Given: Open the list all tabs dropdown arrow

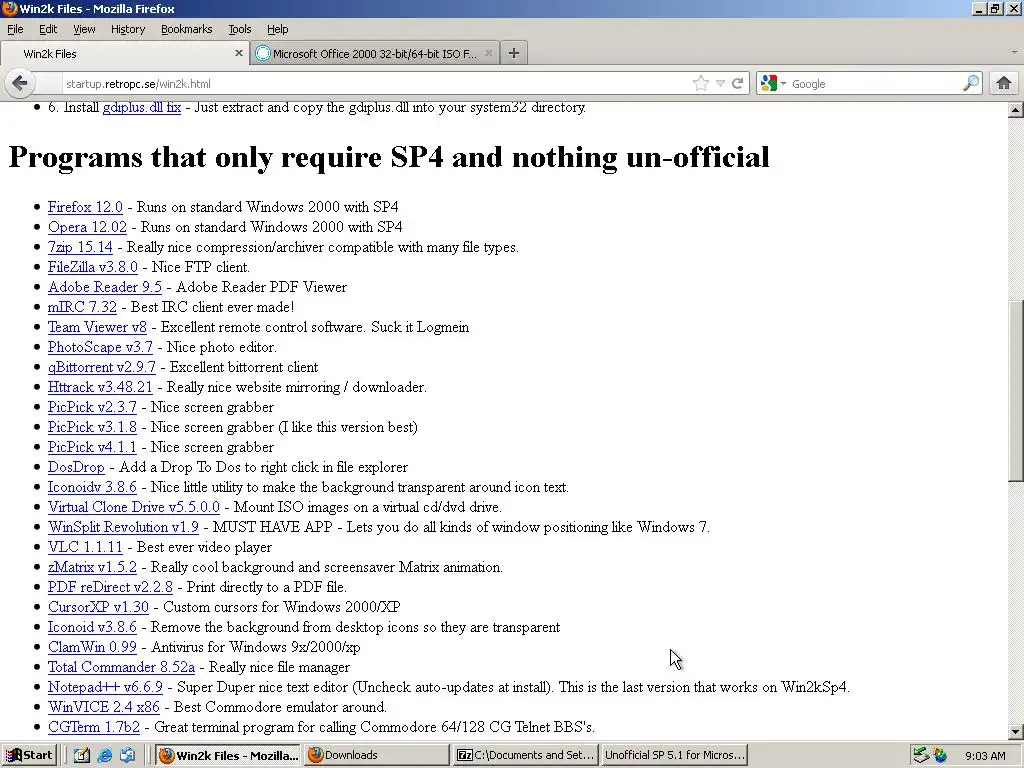Looking at the screenshot, I should pyautogui.click(x=1014, y=52).
